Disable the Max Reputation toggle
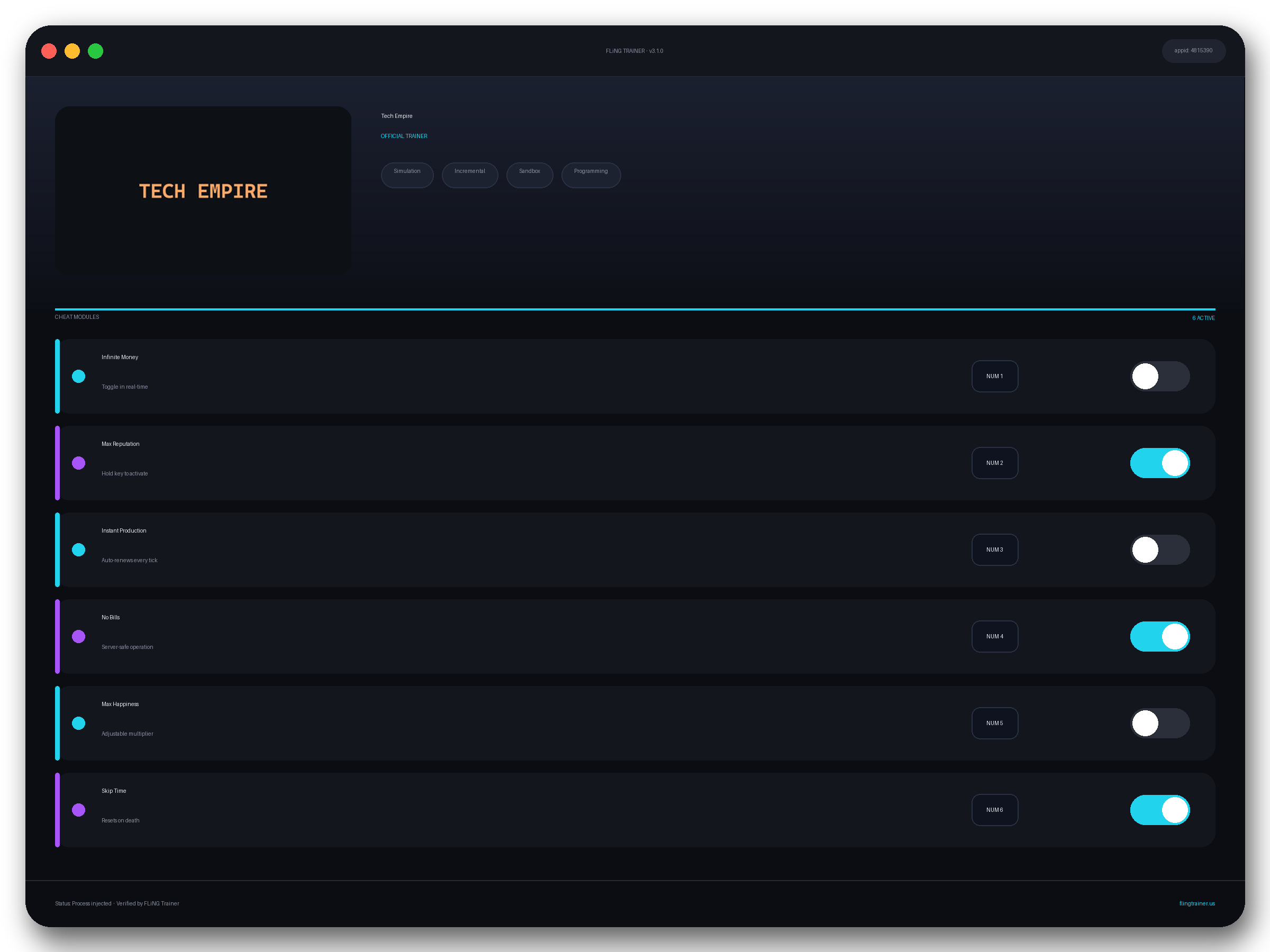This screenshot has height=952, width=1270. coord(1160,463)
